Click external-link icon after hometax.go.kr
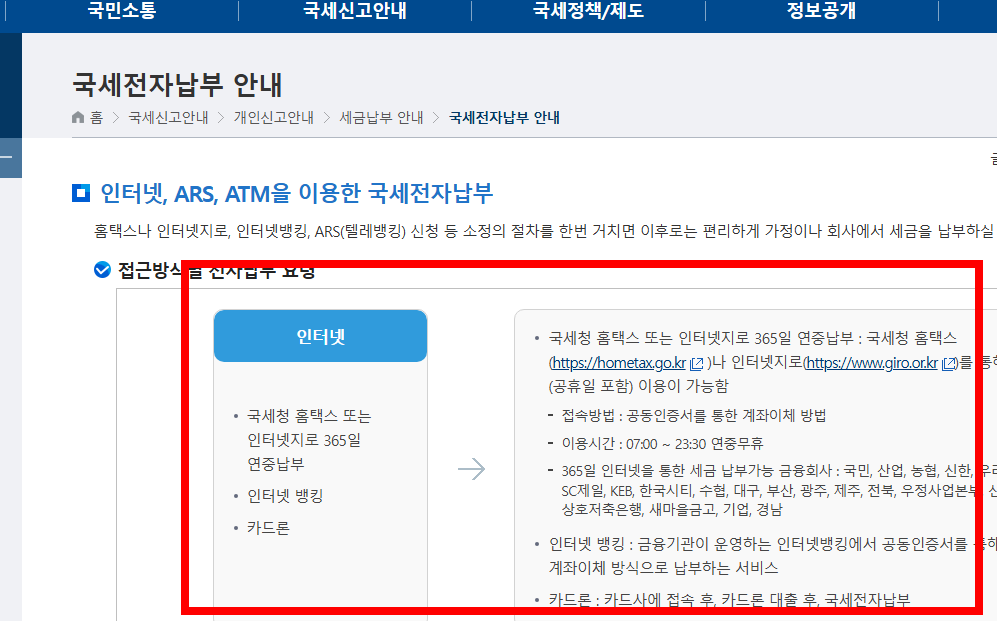 697,364
